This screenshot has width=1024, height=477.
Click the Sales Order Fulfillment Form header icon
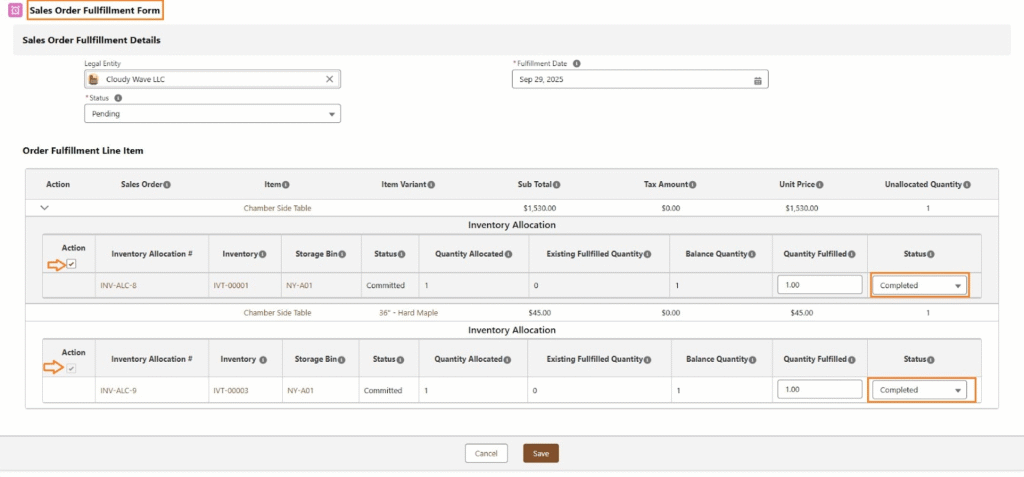pyautogui.click(x=14, y=10)
